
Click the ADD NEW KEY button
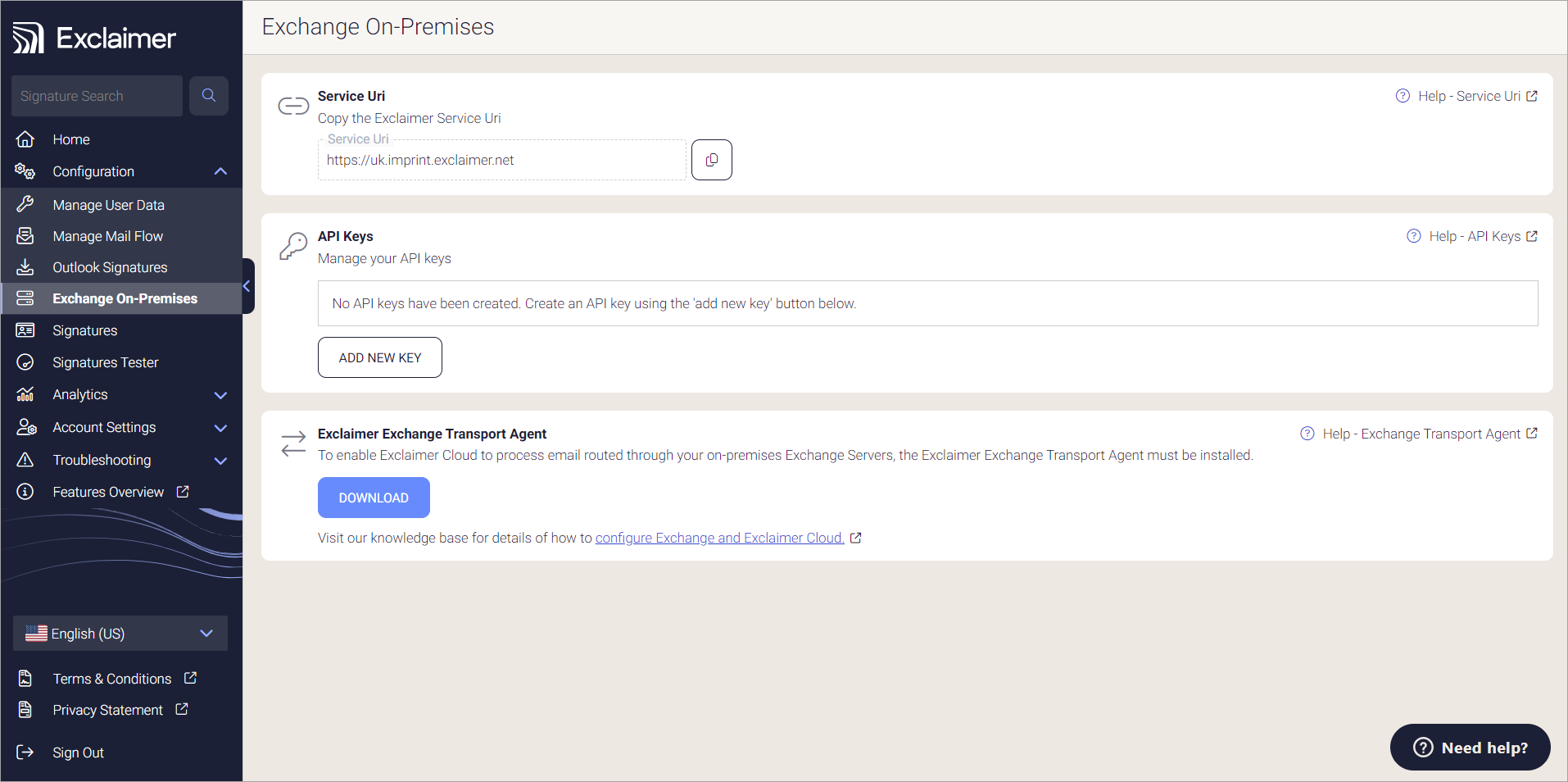379,357
